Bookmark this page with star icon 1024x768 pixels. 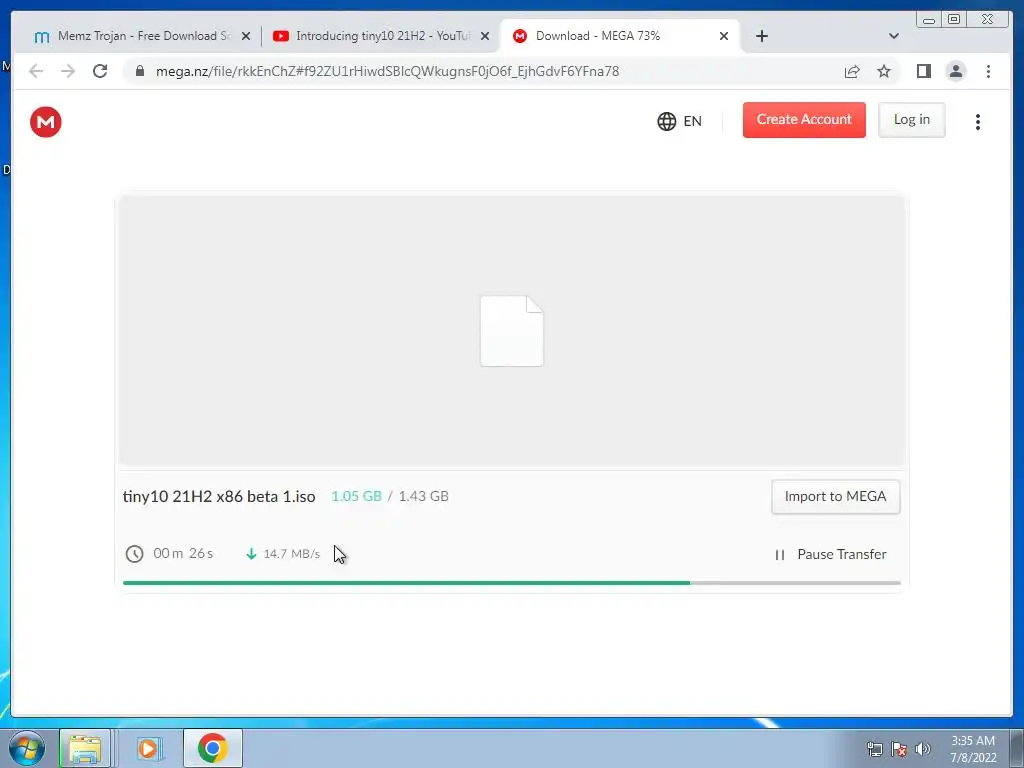coord(884,71)
